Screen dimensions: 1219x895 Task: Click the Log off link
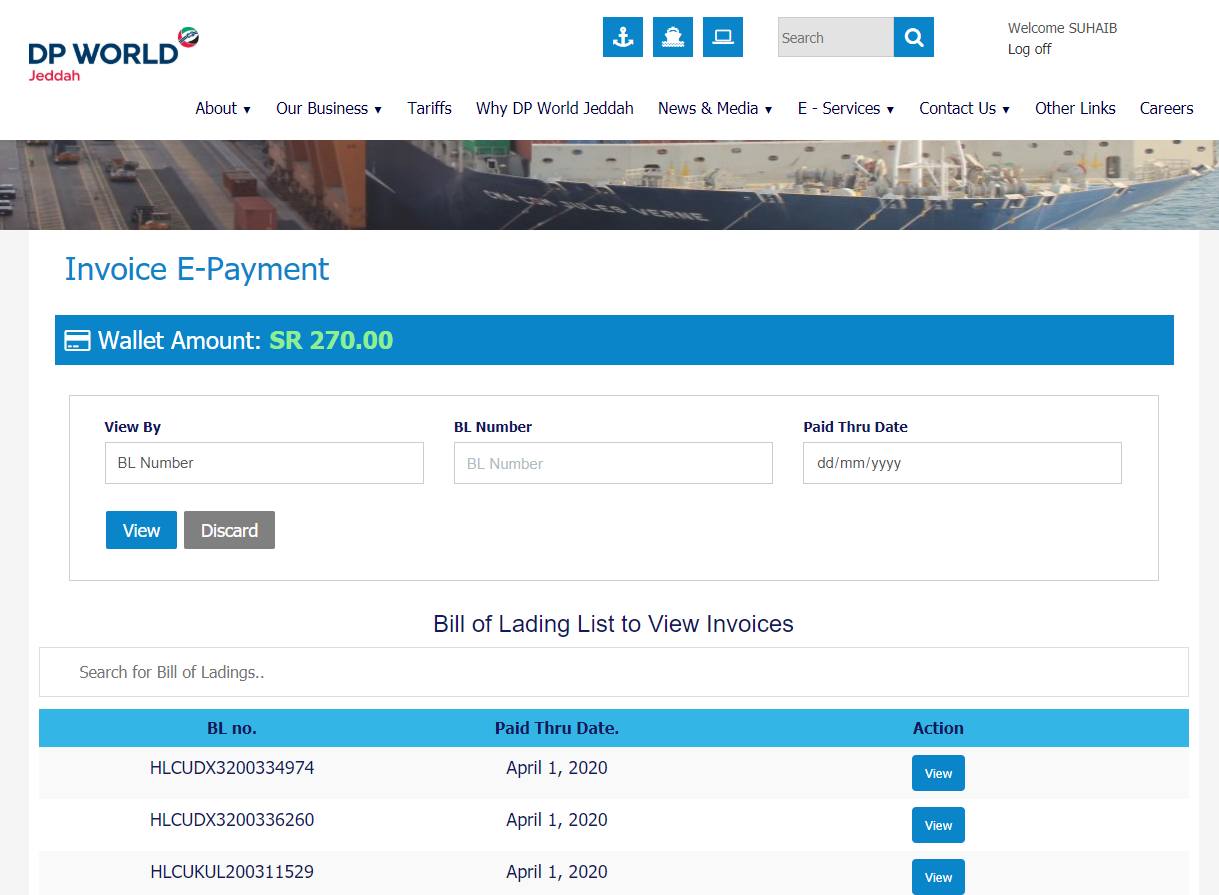point(1029,49)
